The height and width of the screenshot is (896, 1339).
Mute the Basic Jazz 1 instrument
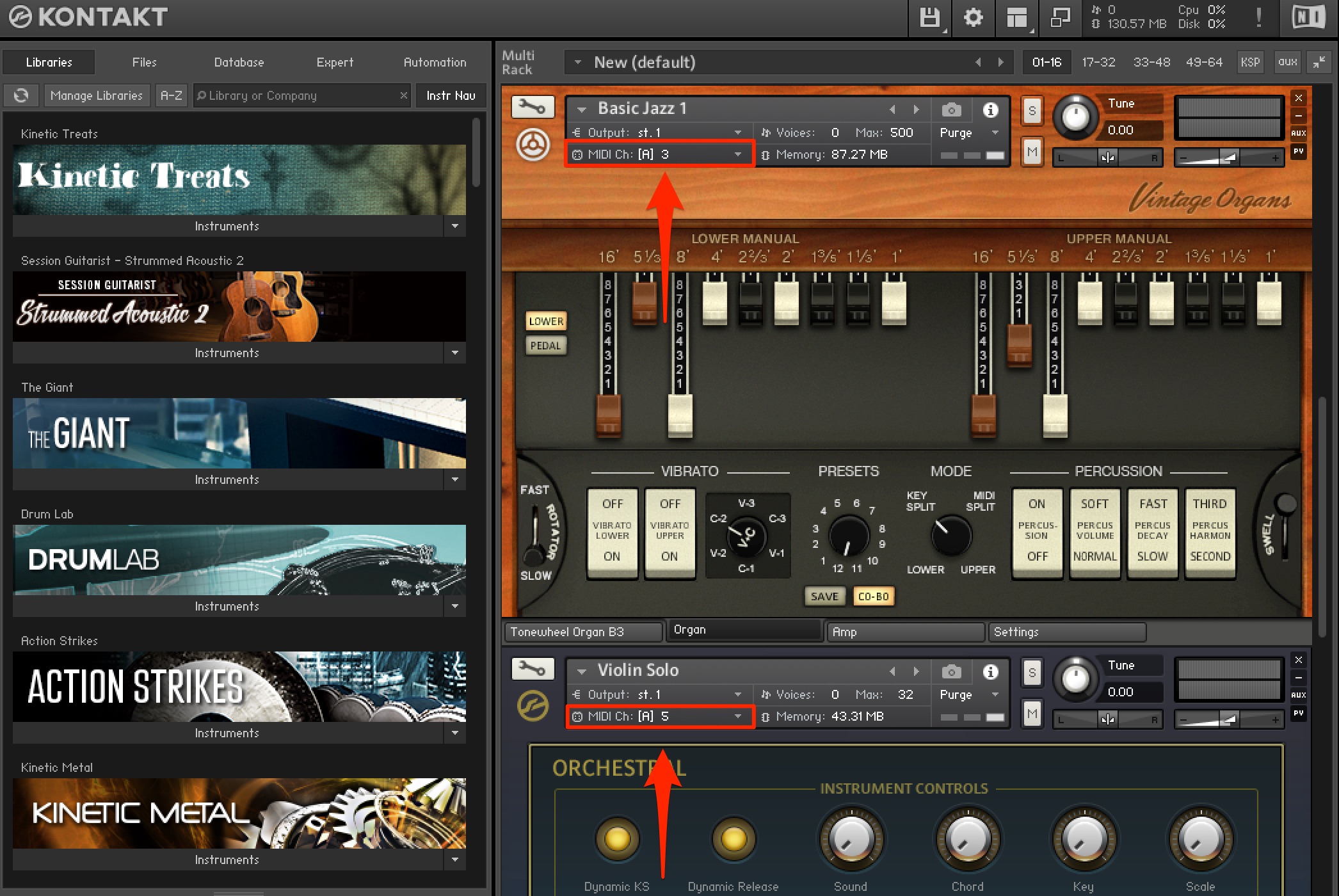[1032, 152]
